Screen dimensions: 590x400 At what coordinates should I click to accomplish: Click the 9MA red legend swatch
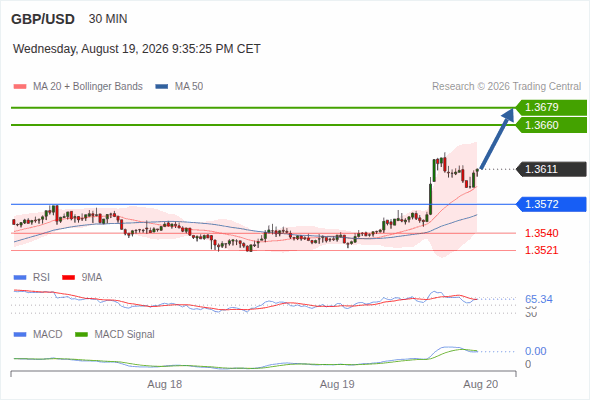click(68, 278)
